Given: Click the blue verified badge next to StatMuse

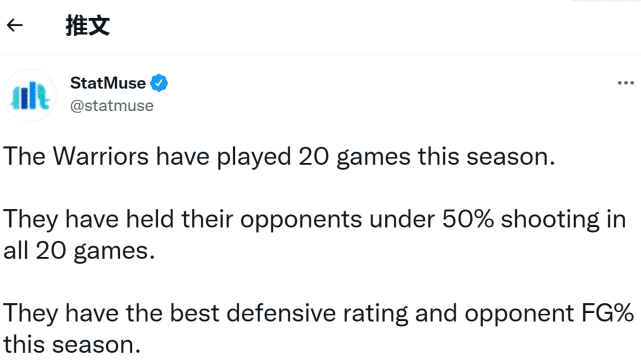Looking at the screenshot, I should (x=159, y=83).
